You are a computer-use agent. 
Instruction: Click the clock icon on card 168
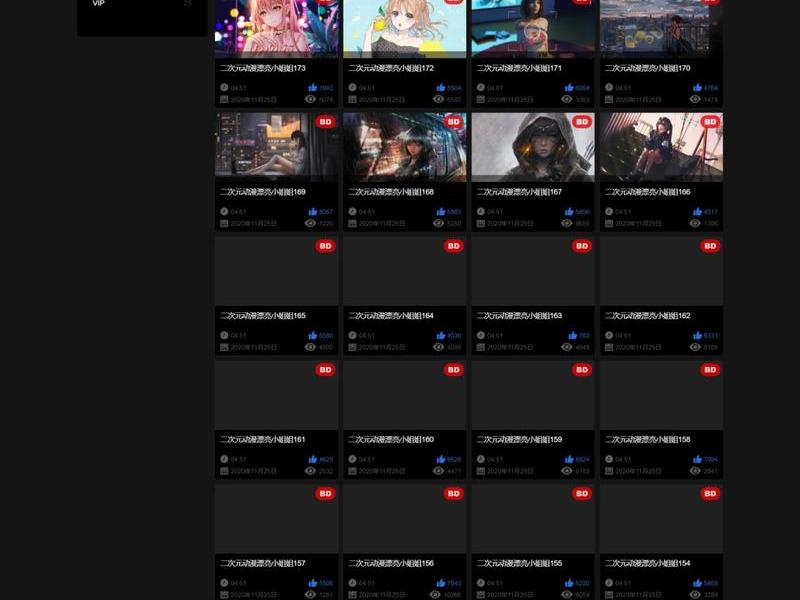point(352,211)
